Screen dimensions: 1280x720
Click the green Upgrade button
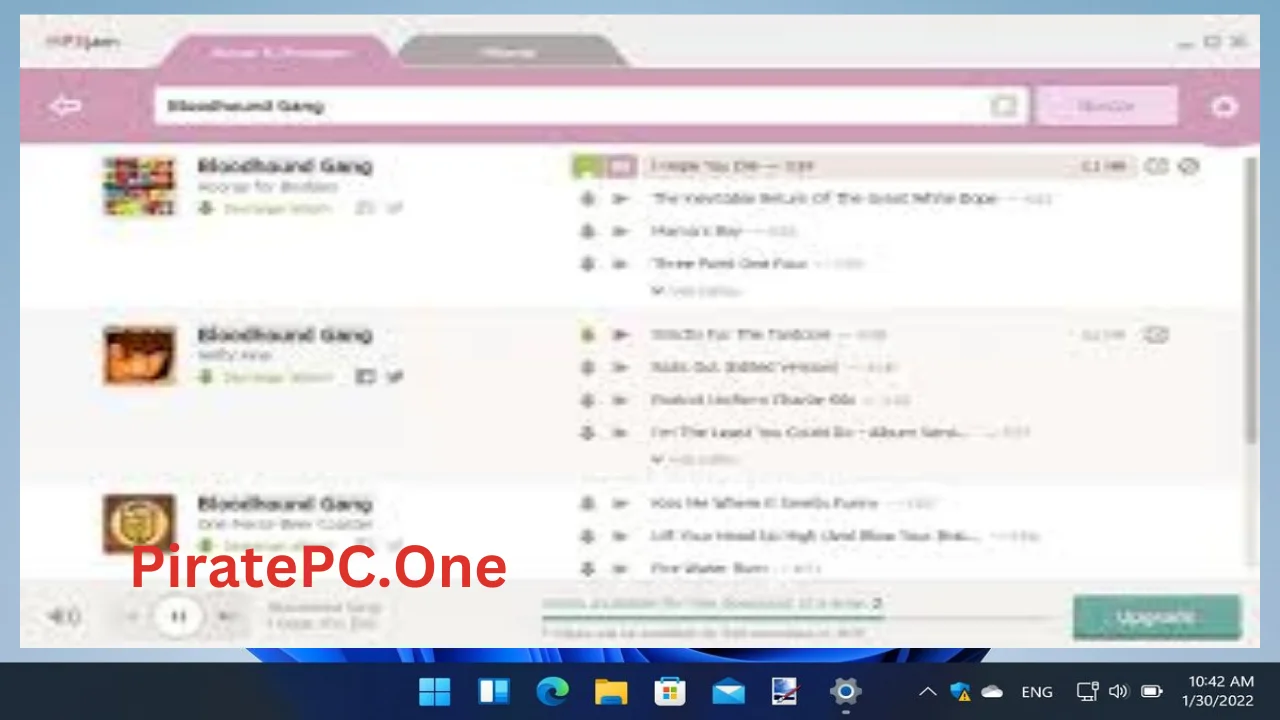(1157, 617)
